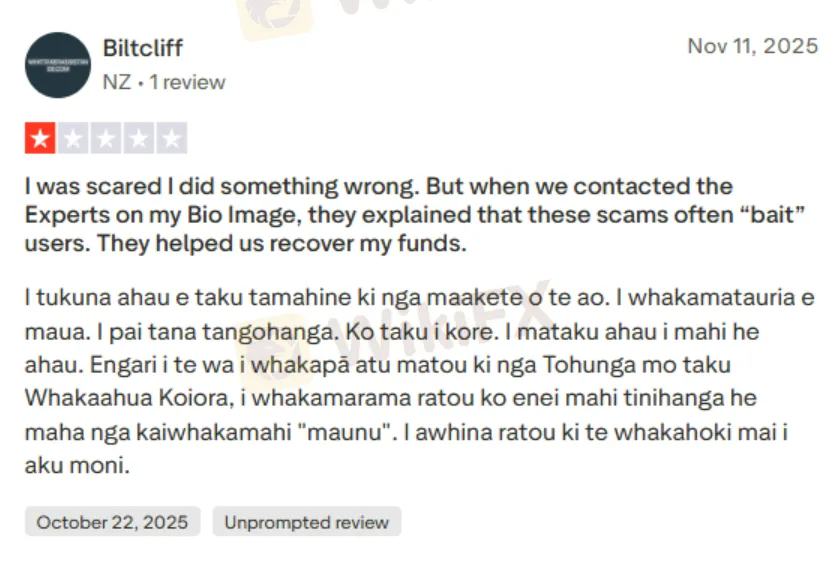
Task: Select the second grey rating star
Action: (x=74, y=138)
